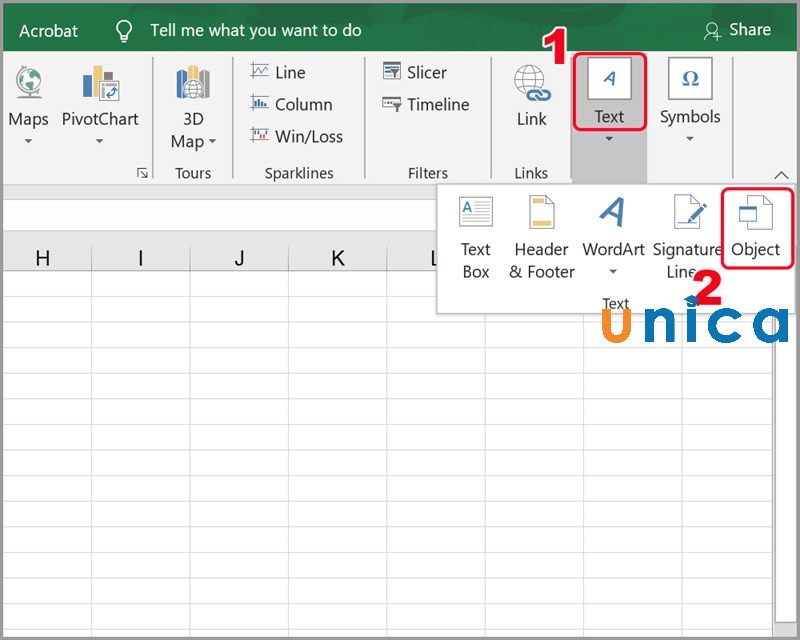This screenshot has width=800, height=640.
Task: Open the Acrobat ribbon tab
Action: [48, 30]
